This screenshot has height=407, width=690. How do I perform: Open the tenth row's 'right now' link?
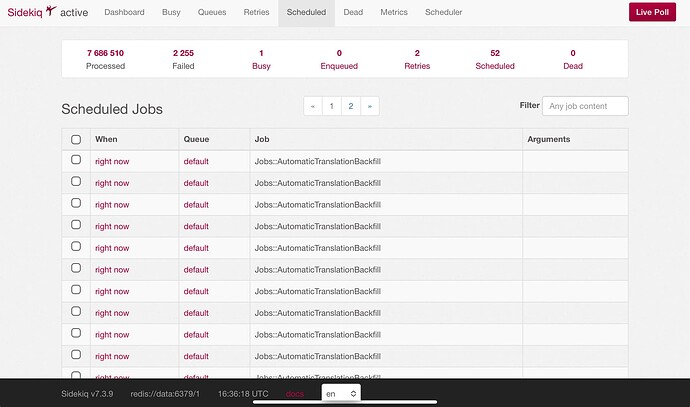click(x=112, y=356)
